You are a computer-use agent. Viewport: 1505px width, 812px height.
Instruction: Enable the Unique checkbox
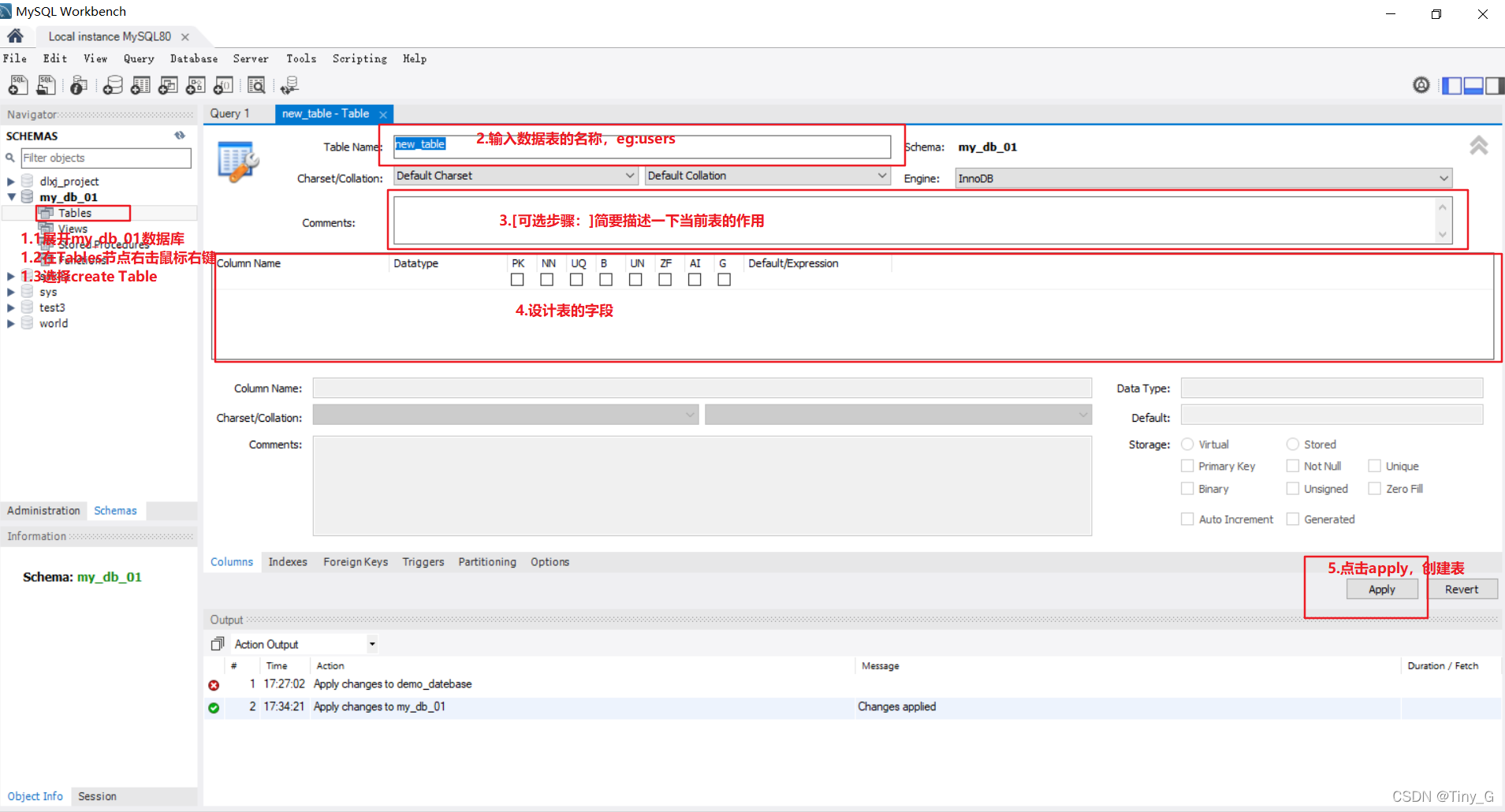pyautogui.click(x=1375, y=466)
